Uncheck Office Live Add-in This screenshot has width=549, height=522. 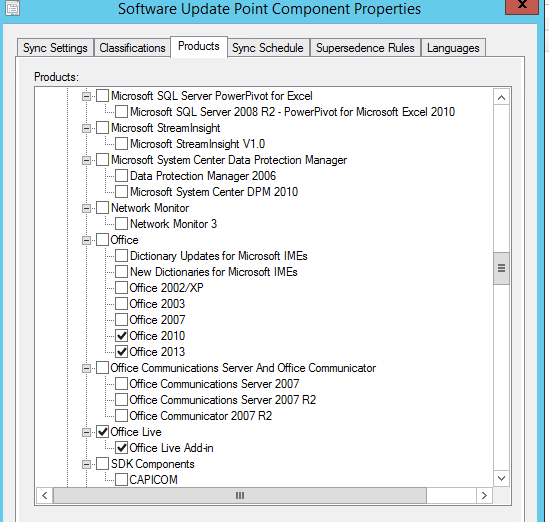[121, 448]
